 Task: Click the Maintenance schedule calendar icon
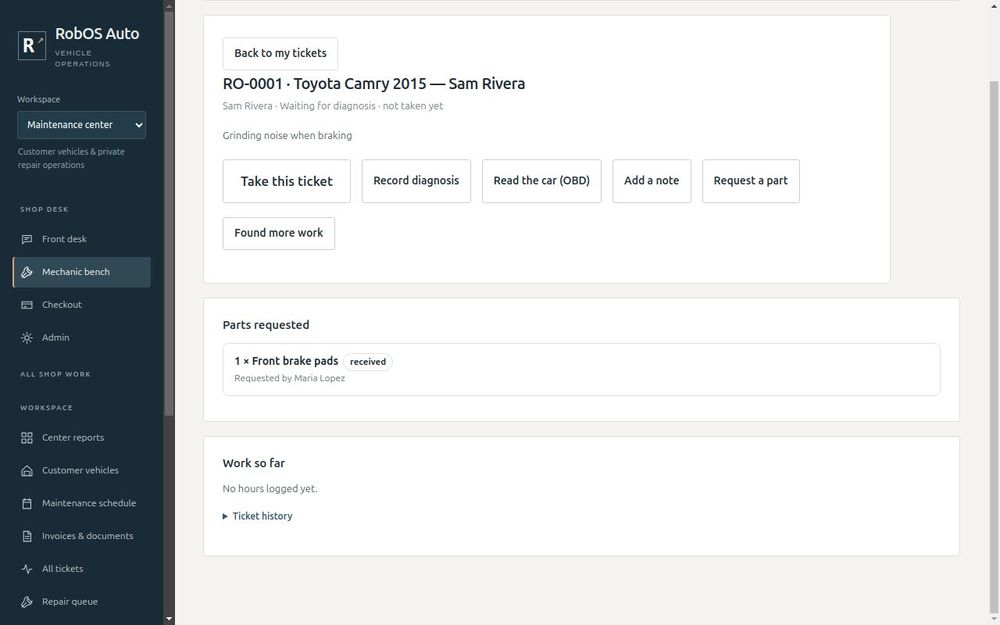pyautogui.click(x=27, y=503)
